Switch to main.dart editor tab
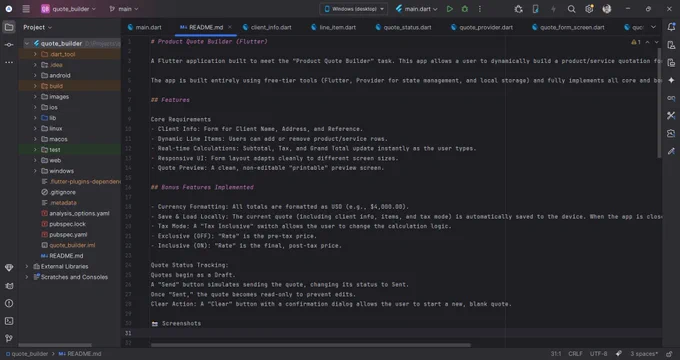 (x=145, y=27)
